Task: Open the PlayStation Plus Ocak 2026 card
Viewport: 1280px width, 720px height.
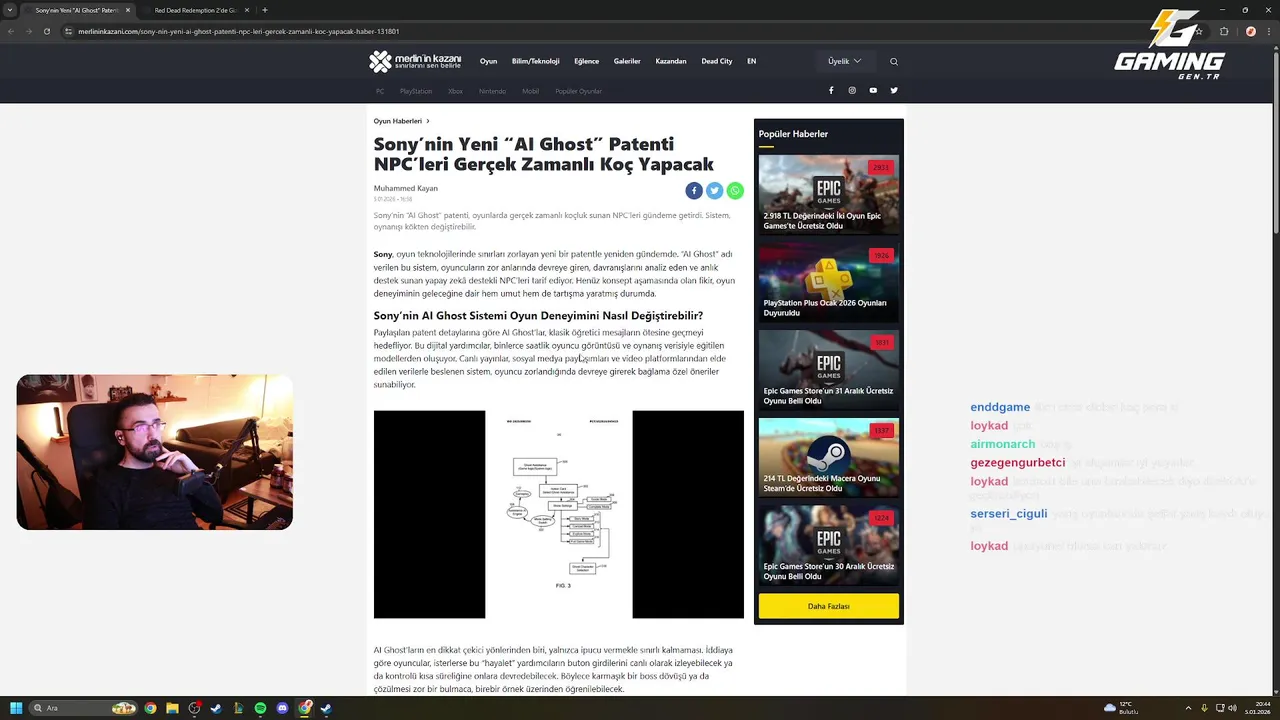Action: (828, 282)
